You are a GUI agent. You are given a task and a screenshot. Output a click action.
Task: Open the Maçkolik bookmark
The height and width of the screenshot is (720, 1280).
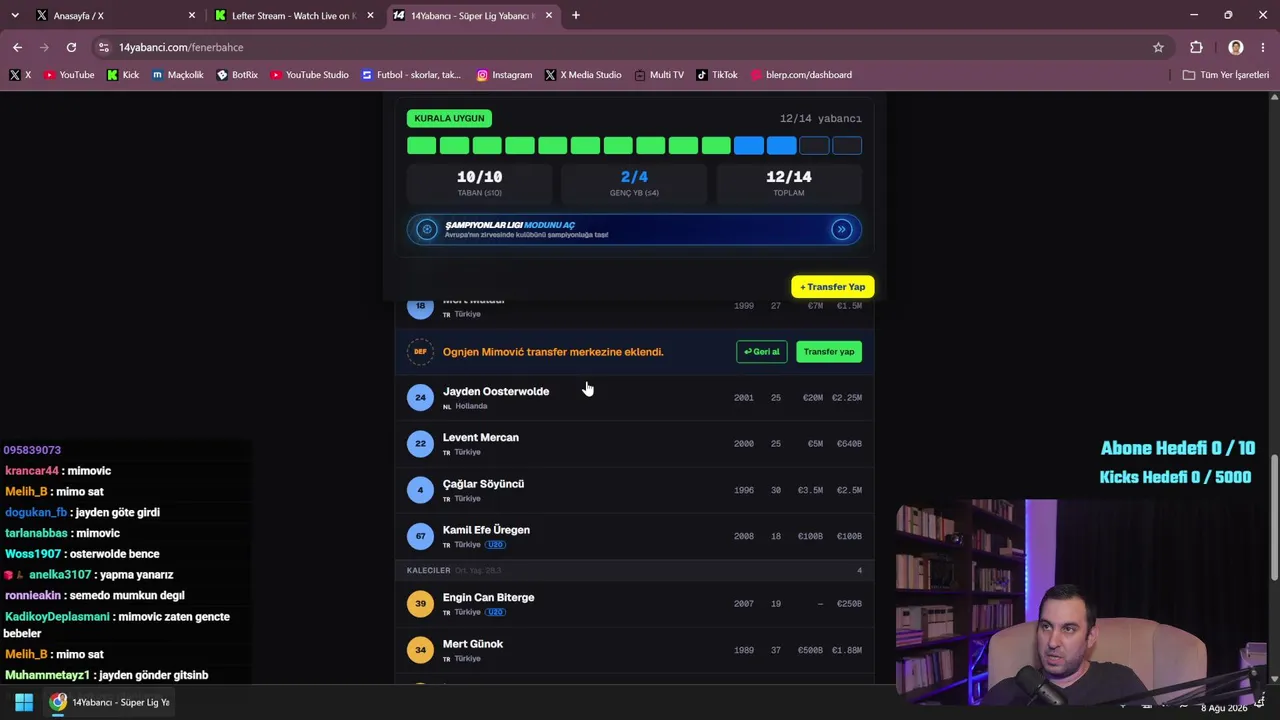click(x=178, y=75)
